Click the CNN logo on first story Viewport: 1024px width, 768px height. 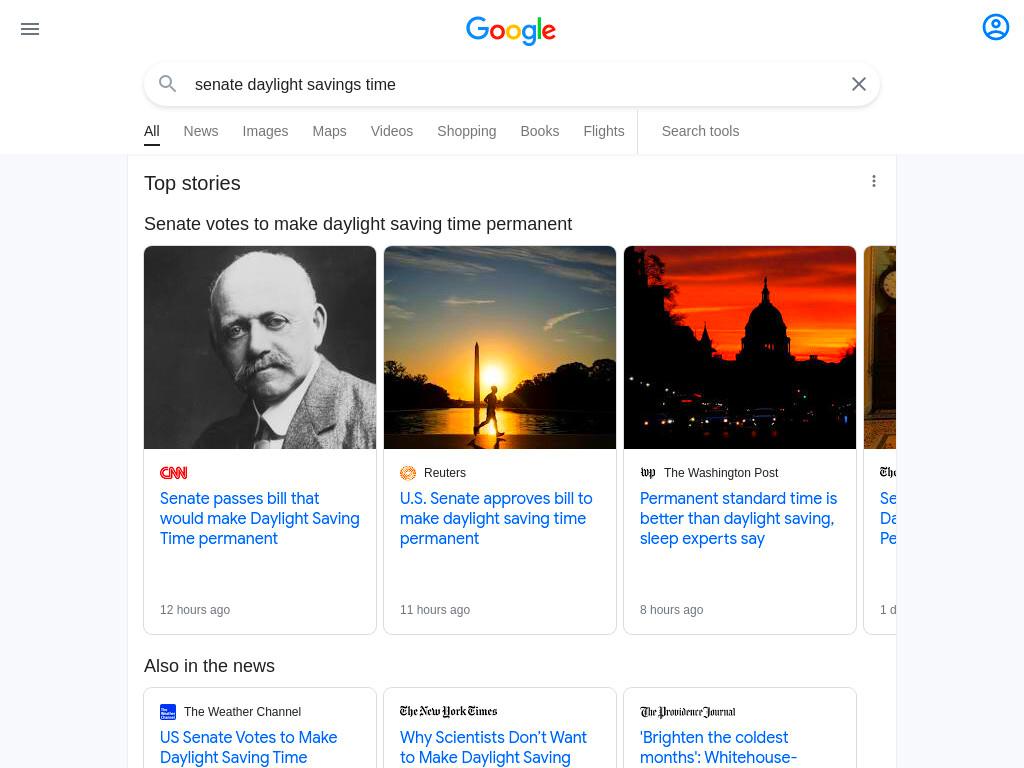pos(174,473)
